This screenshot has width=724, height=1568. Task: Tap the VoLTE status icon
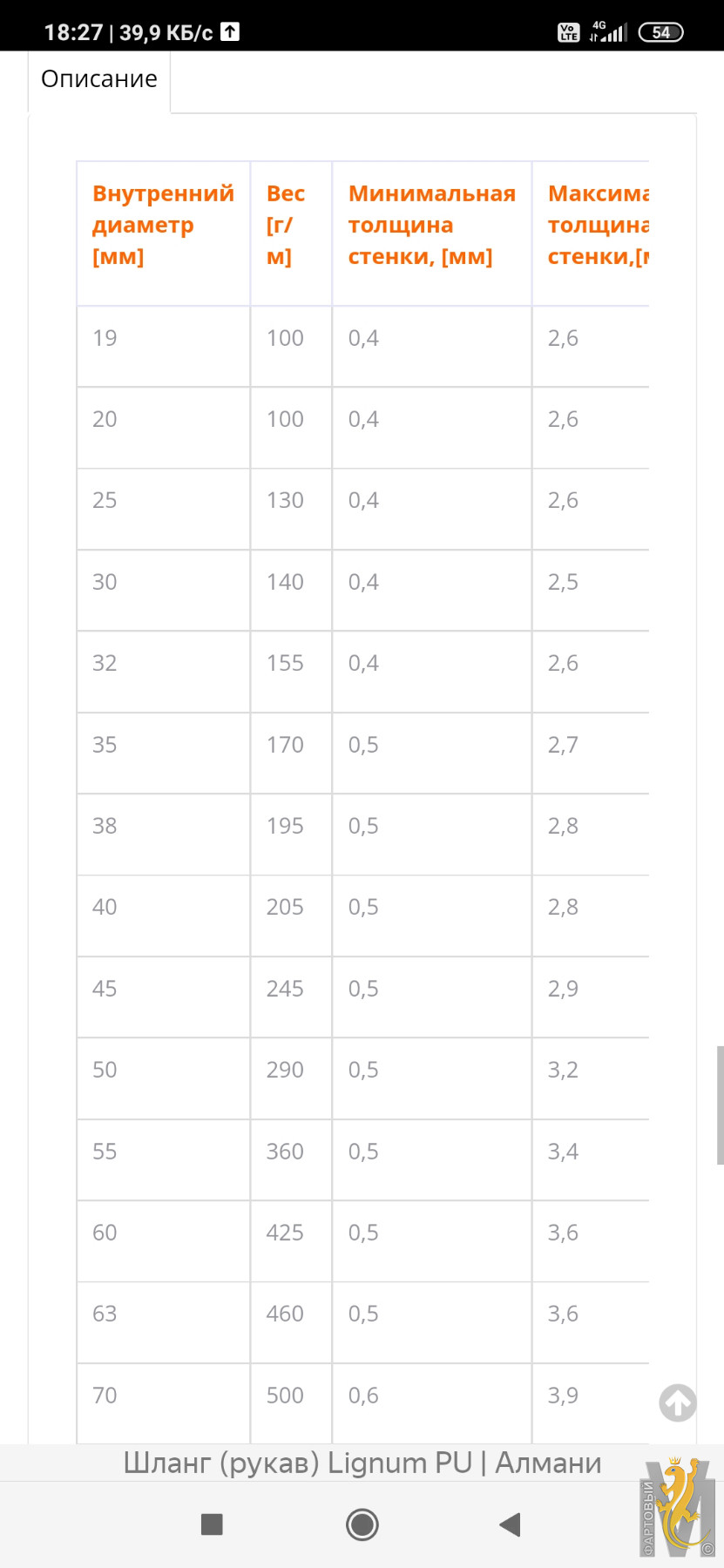tap(568, 32)
